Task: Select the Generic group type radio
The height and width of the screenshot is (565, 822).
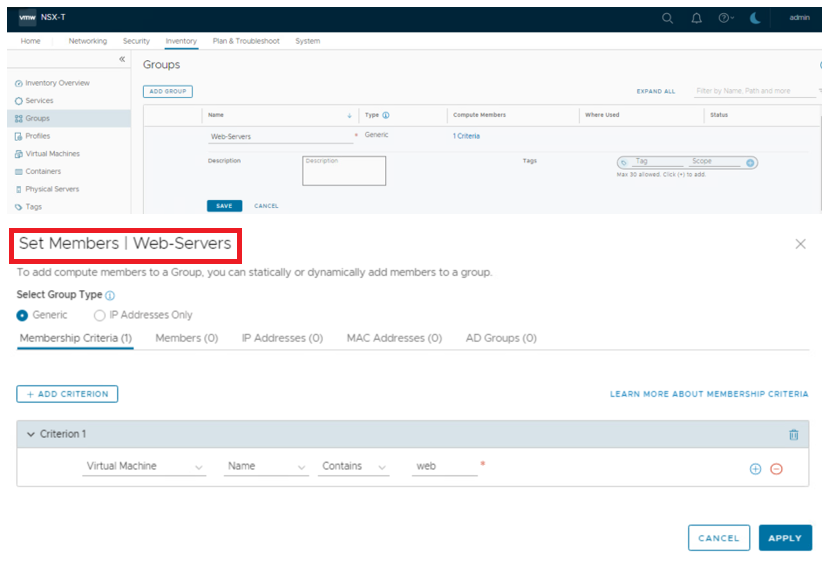Action: (23, 315)
